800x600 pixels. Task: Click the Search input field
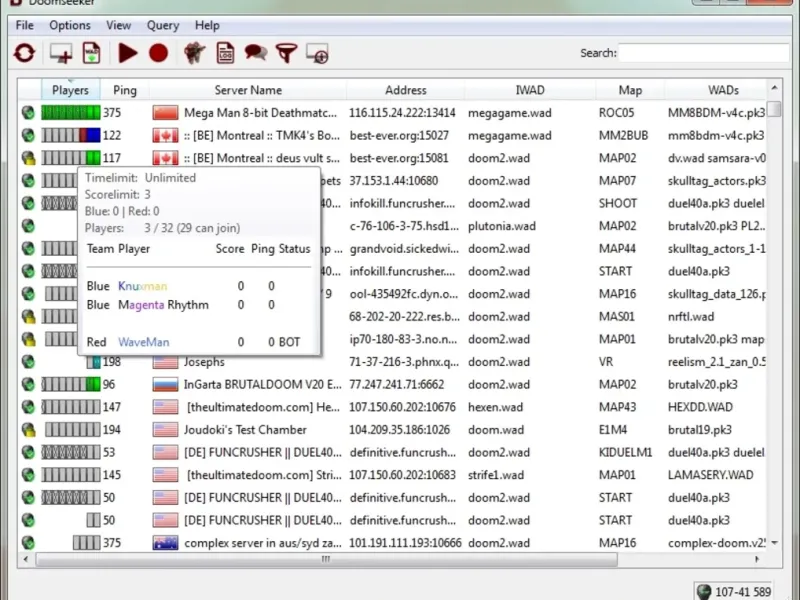(704, 53)
